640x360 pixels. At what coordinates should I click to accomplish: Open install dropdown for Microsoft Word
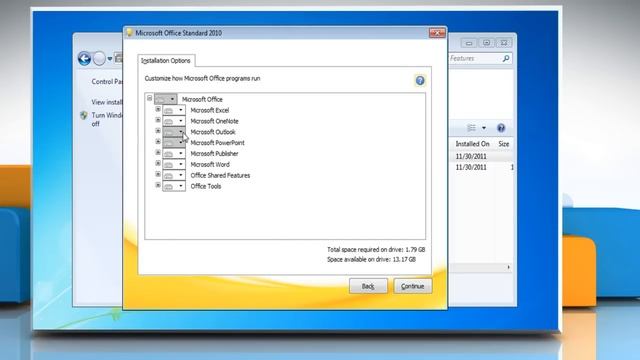[x=174, y=164]
